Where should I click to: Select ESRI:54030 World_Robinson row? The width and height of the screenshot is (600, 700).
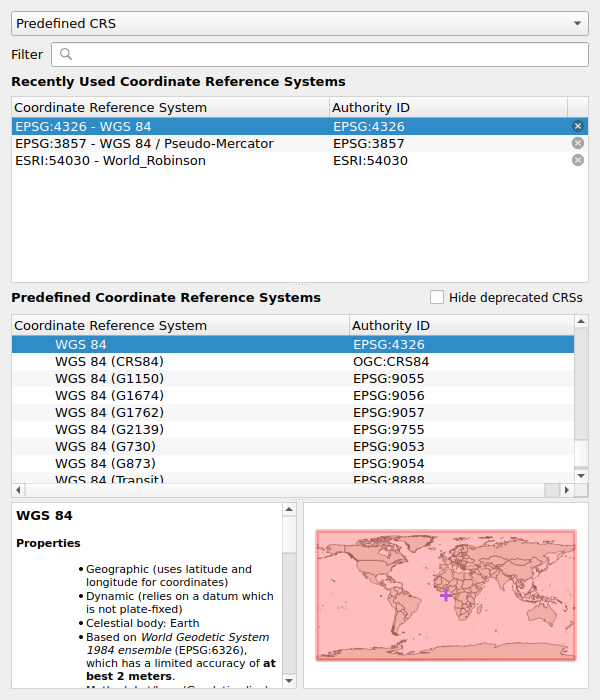110,160
